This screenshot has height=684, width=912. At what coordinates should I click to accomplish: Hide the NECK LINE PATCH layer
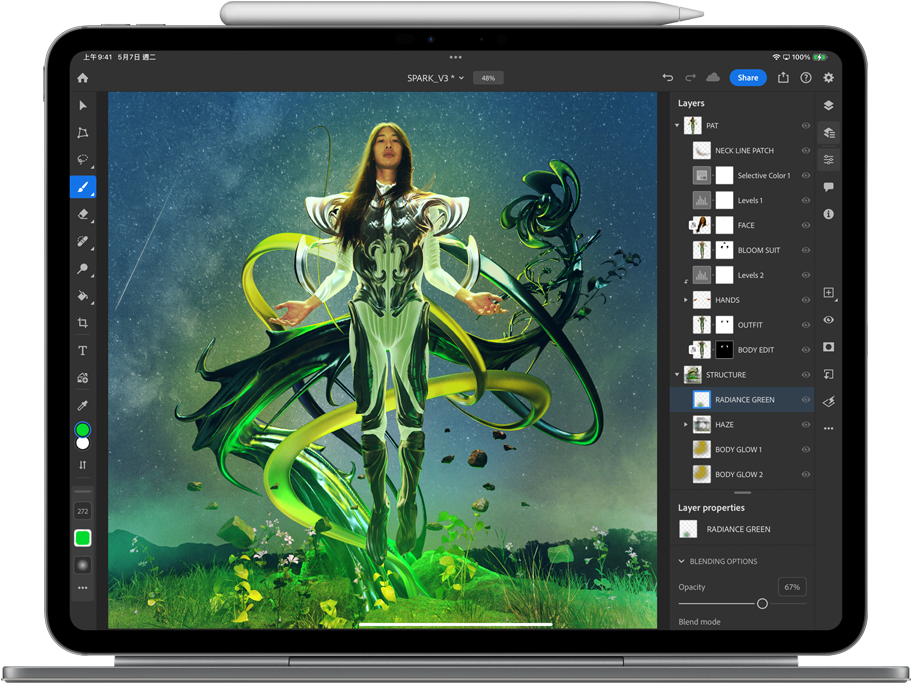coord(806,151)
